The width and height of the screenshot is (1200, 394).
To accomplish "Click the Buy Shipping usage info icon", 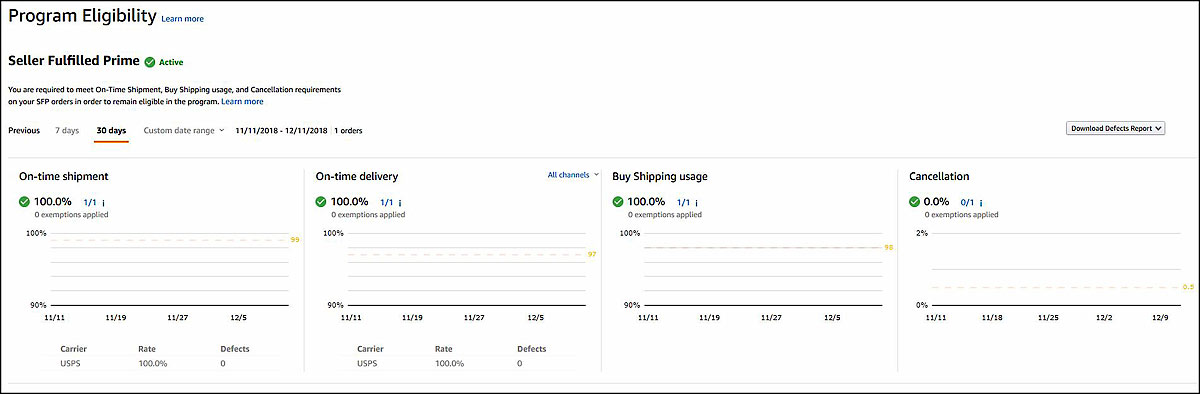I will tap(696, 202).
